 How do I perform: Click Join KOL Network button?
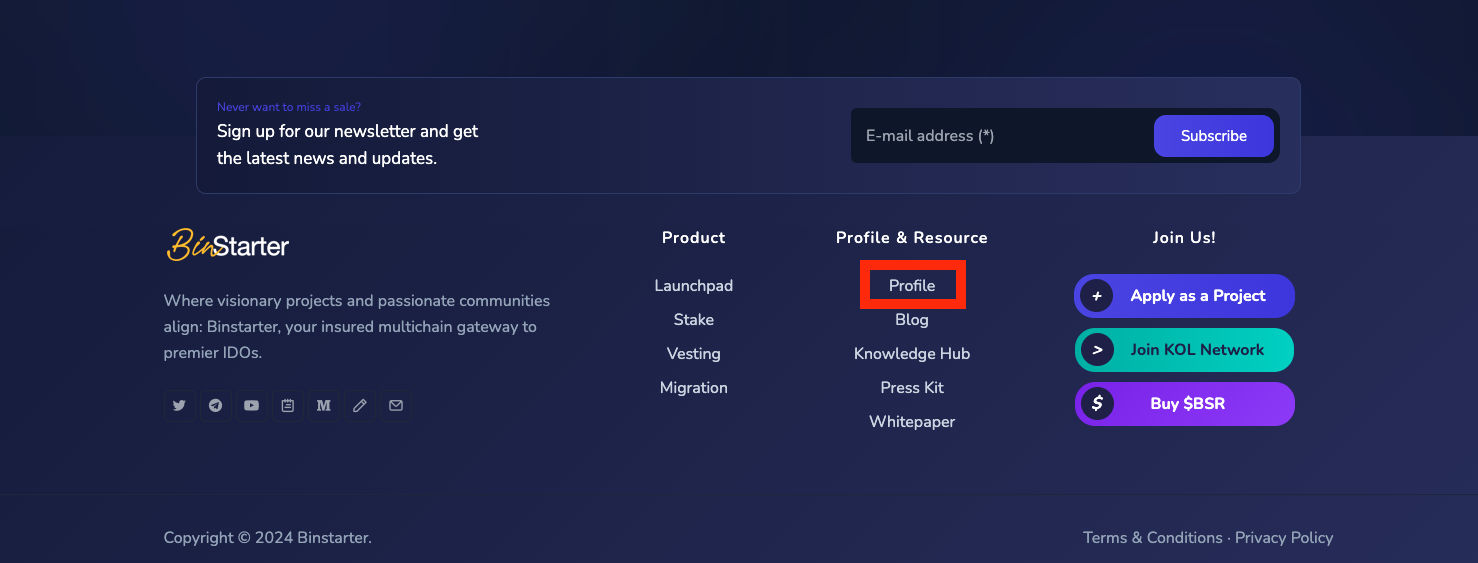pyautogui.click(x=1184, y=350)
